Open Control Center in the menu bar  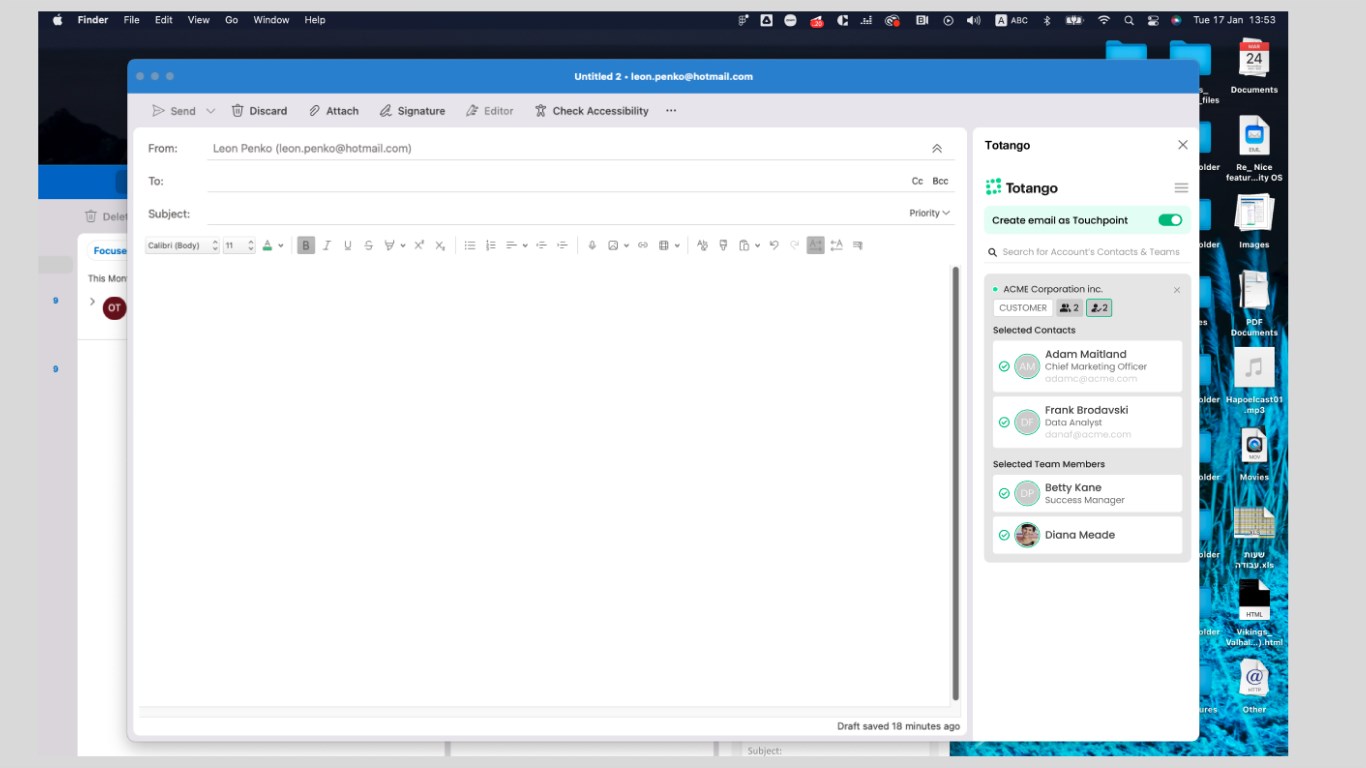(x=1153, y=20)
